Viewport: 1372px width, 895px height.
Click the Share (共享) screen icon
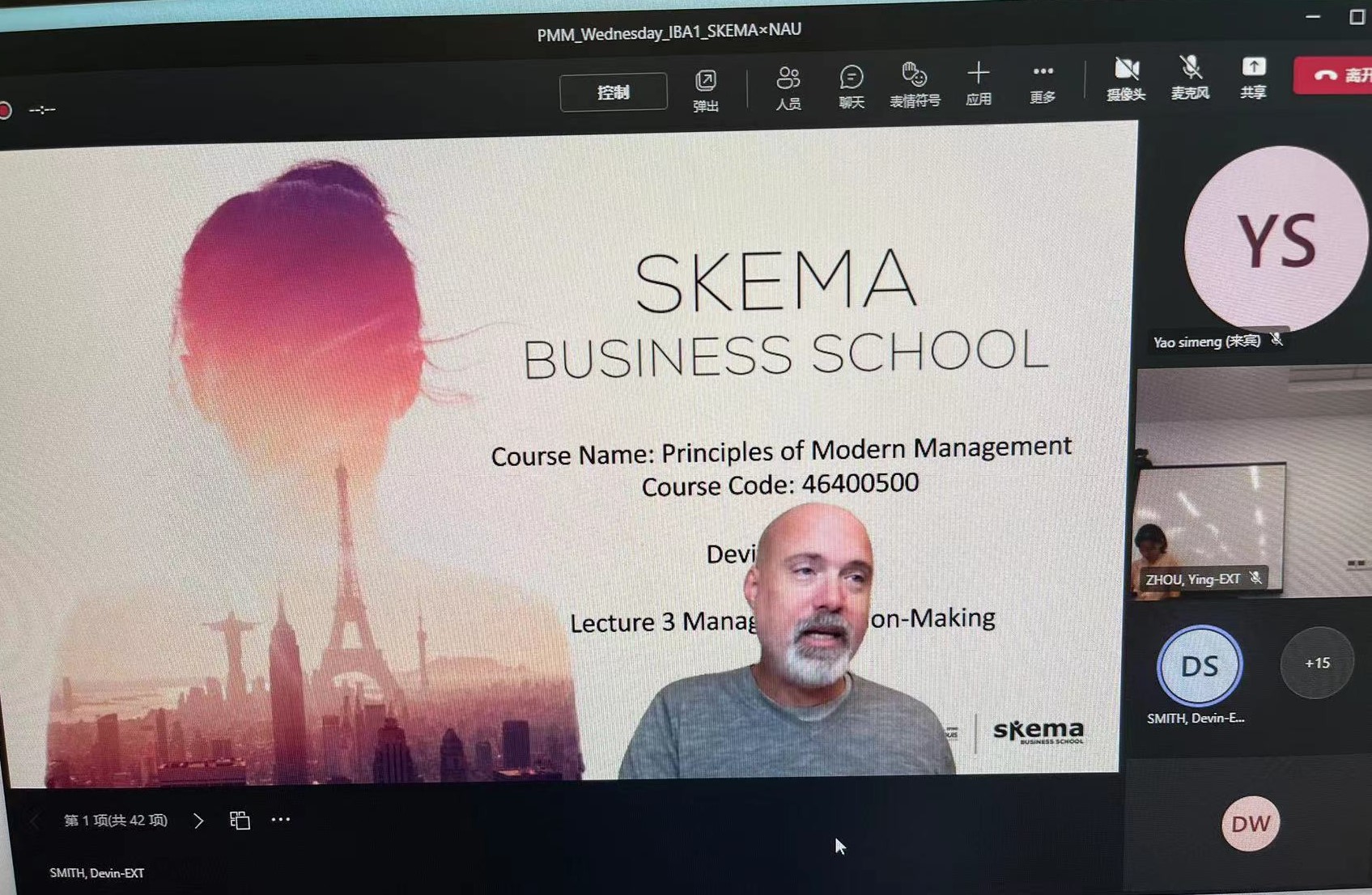pos(1253,77)
